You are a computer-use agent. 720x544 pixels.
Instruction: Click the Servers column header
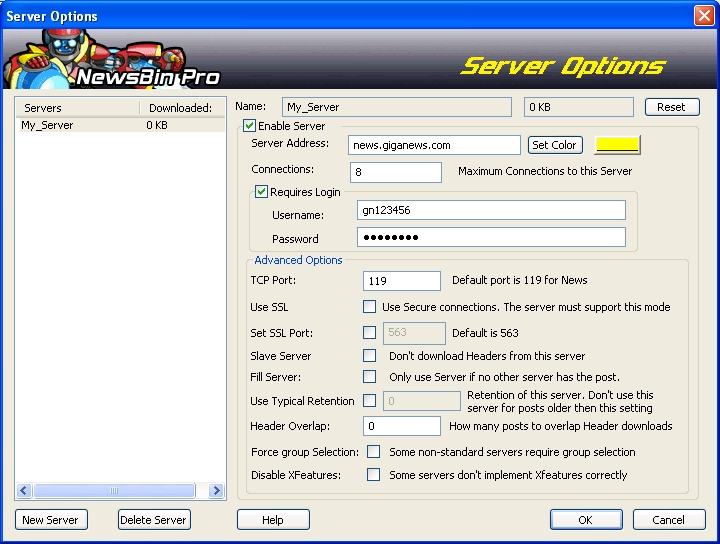click(x=78, y=108)
